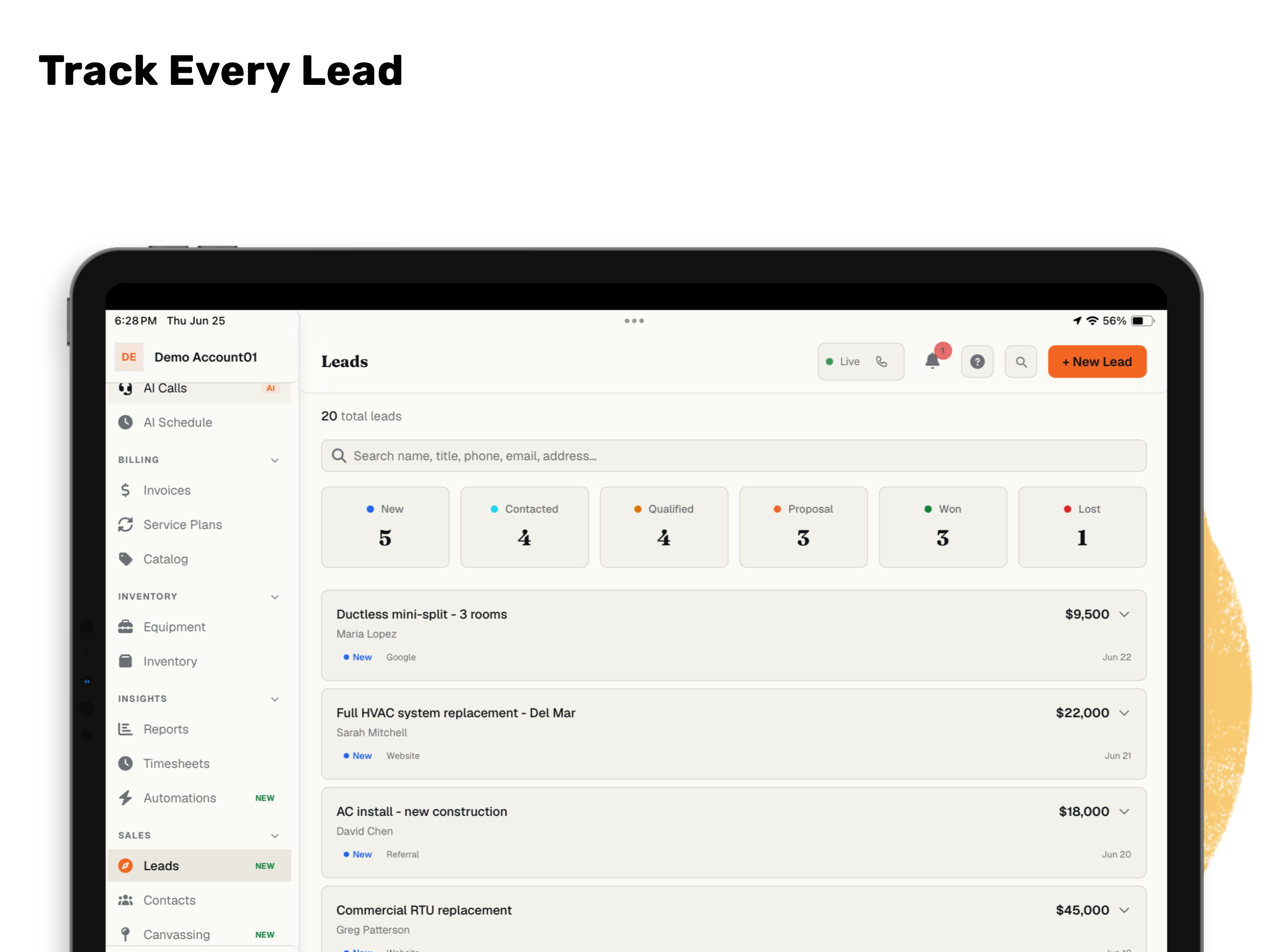Click the help question mark icon
1270x952 pixels.
[977, 362]
